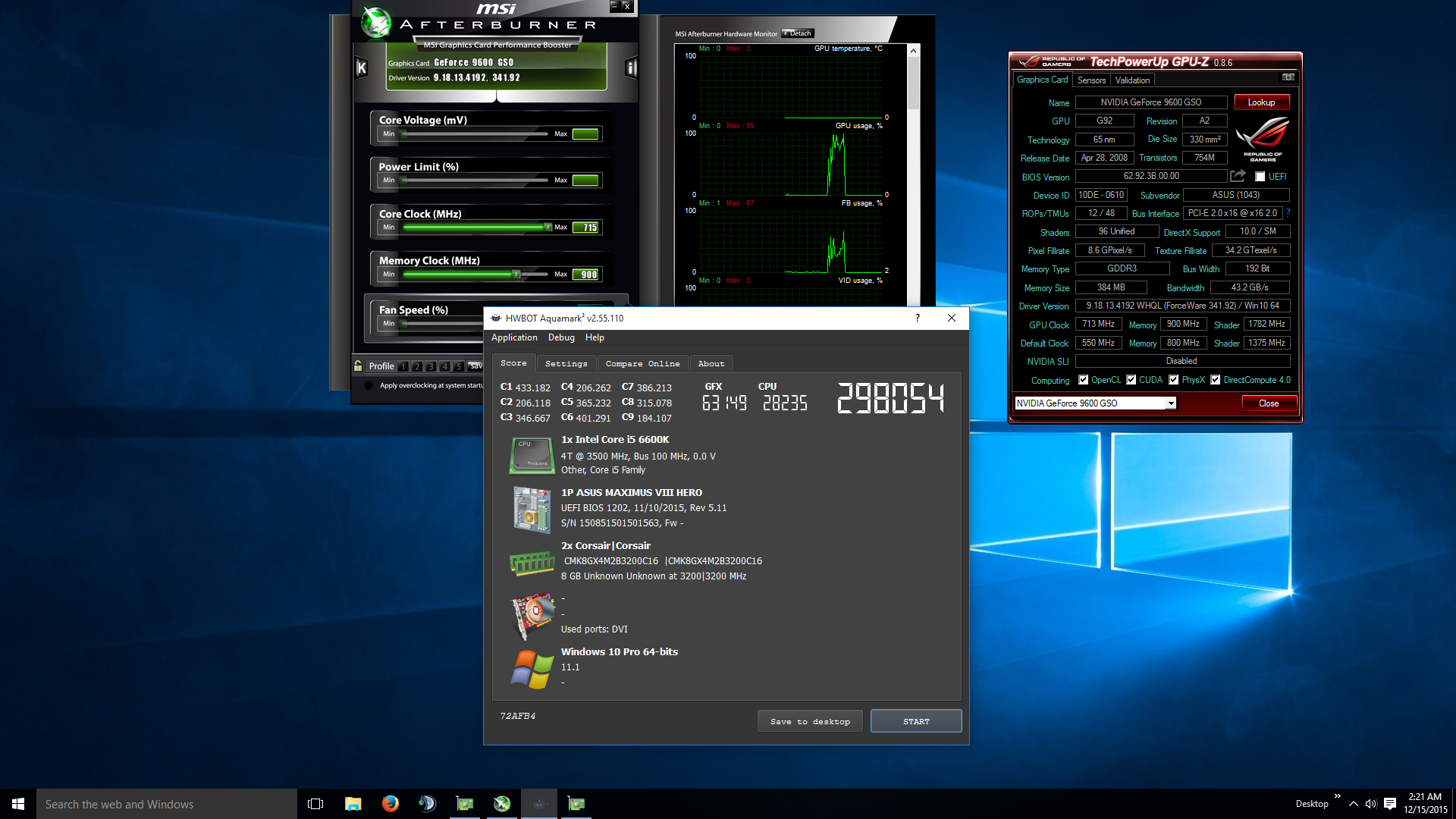Click the Memory Clock (MHz) slider track

coord(475,275)
